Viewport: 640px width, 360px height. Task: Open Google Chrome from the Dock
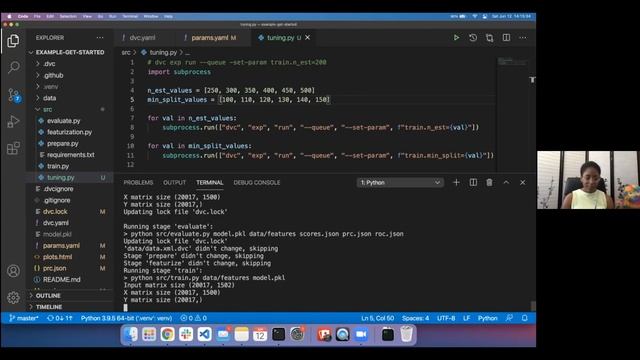[x=167, y=335]
